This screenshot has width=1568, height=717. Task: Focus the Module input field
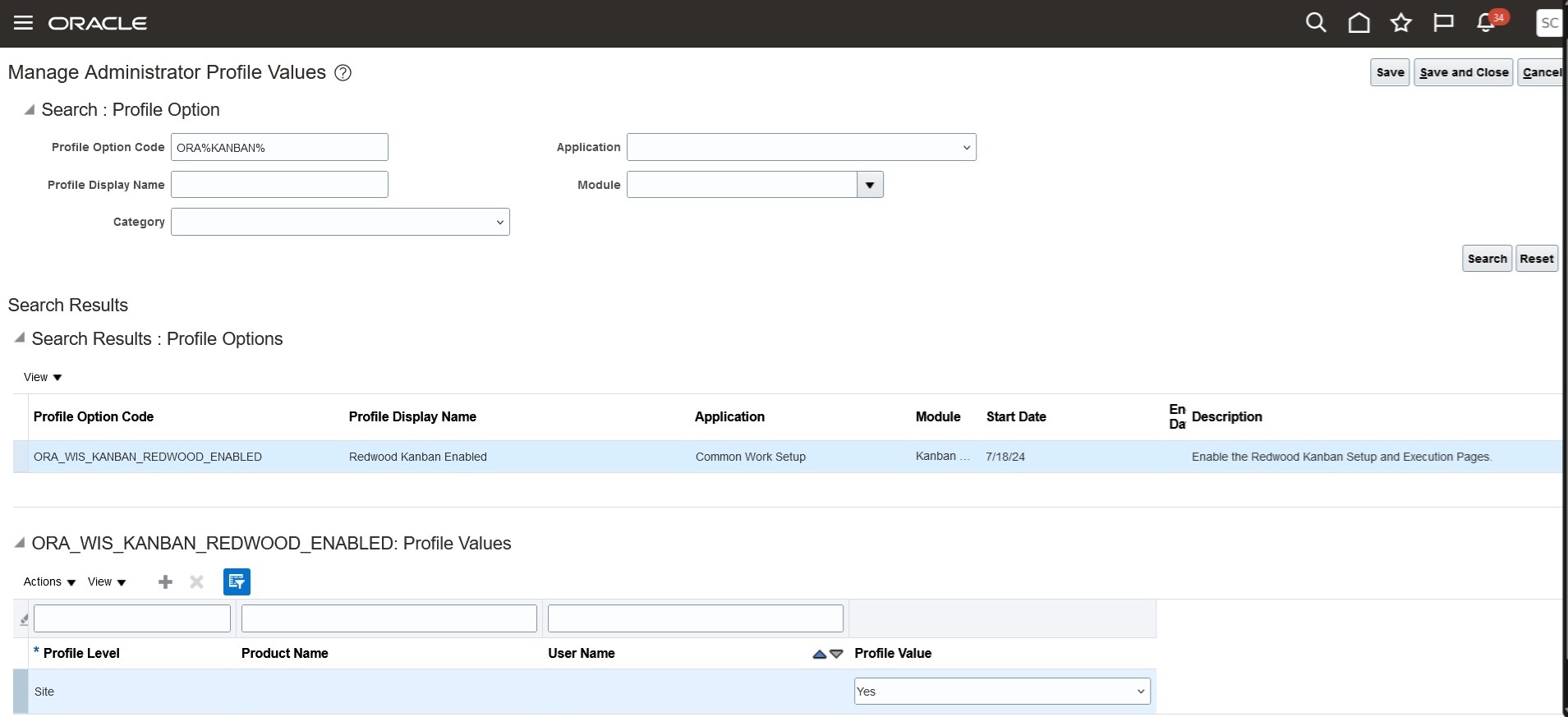[742, 185]
